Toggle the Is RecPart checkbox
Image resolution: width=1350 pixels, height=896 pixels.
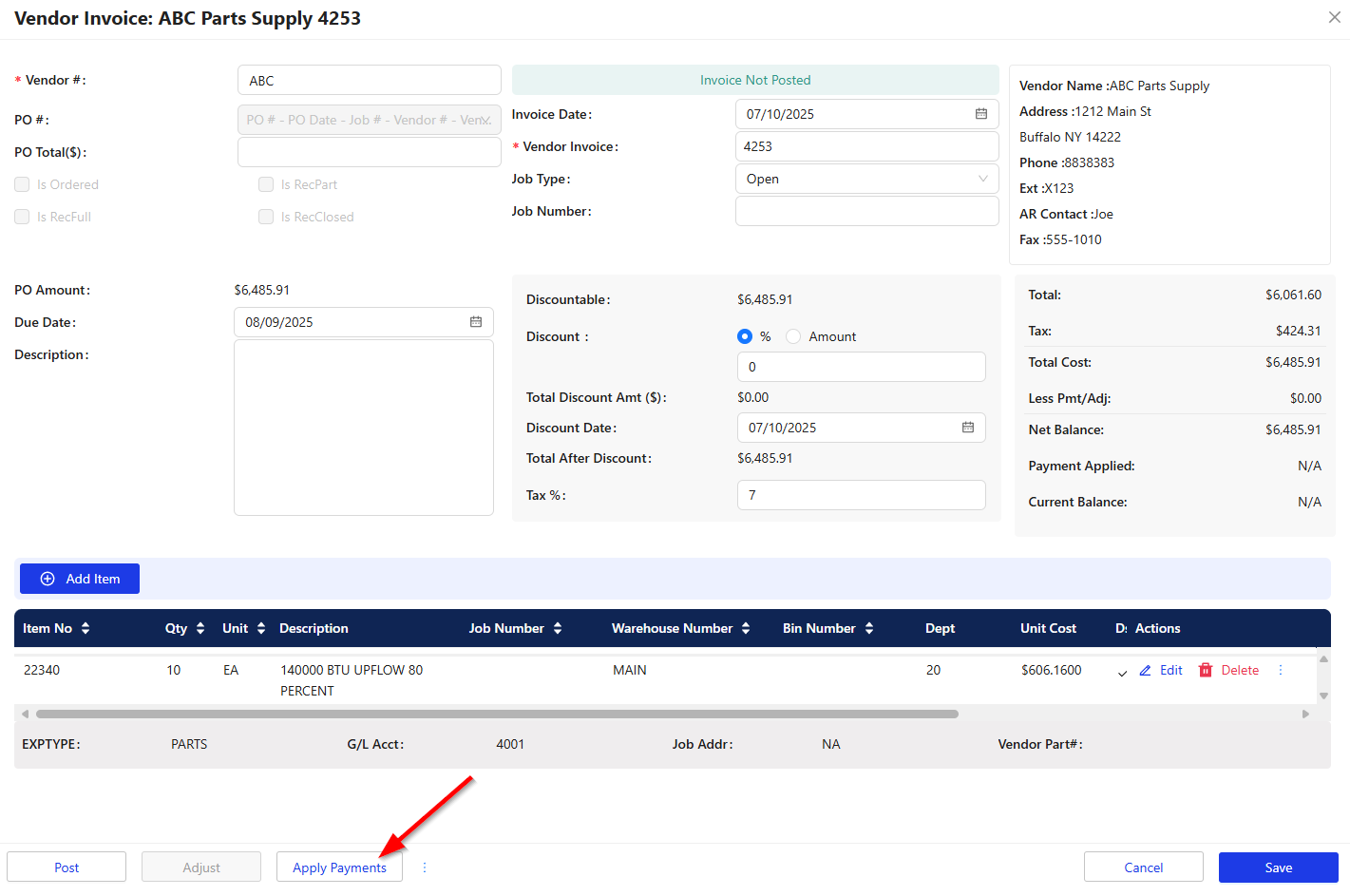[x=266, y=184]
